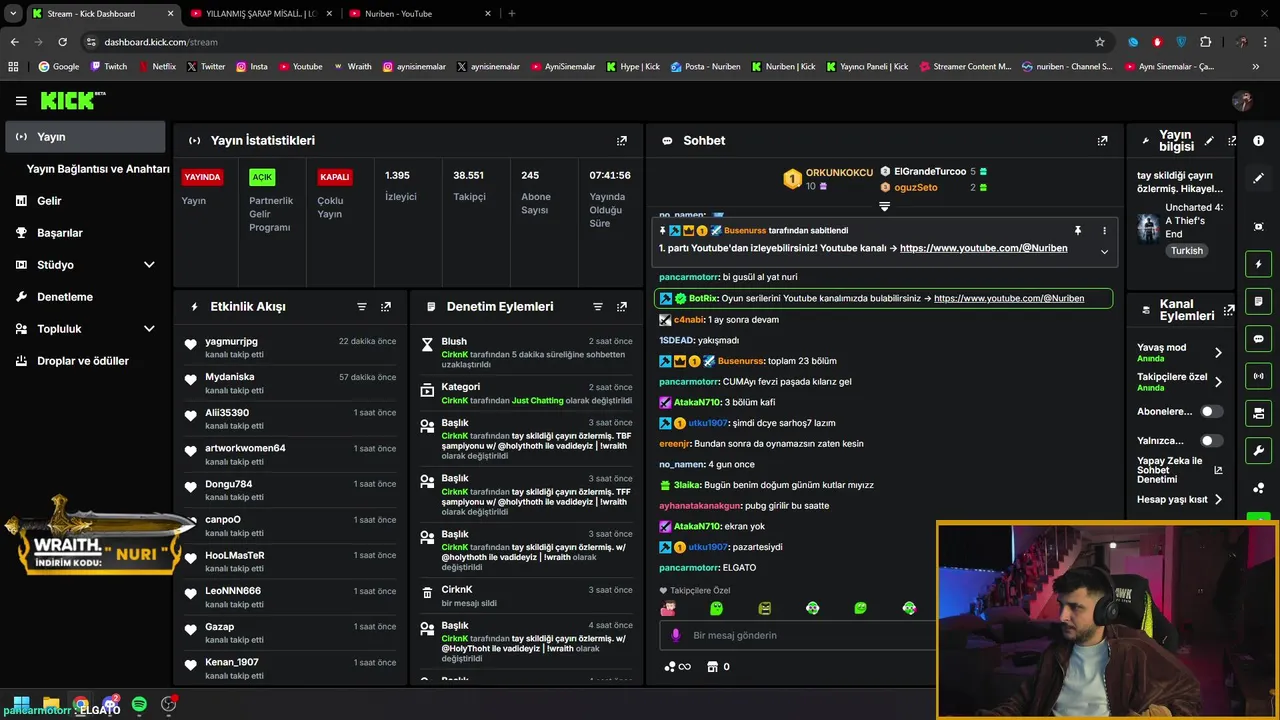Image resolution: width=1280 pixels, height=720 pixels.
Task: Open the browser tab search dropdown
Action: (13, 14)
